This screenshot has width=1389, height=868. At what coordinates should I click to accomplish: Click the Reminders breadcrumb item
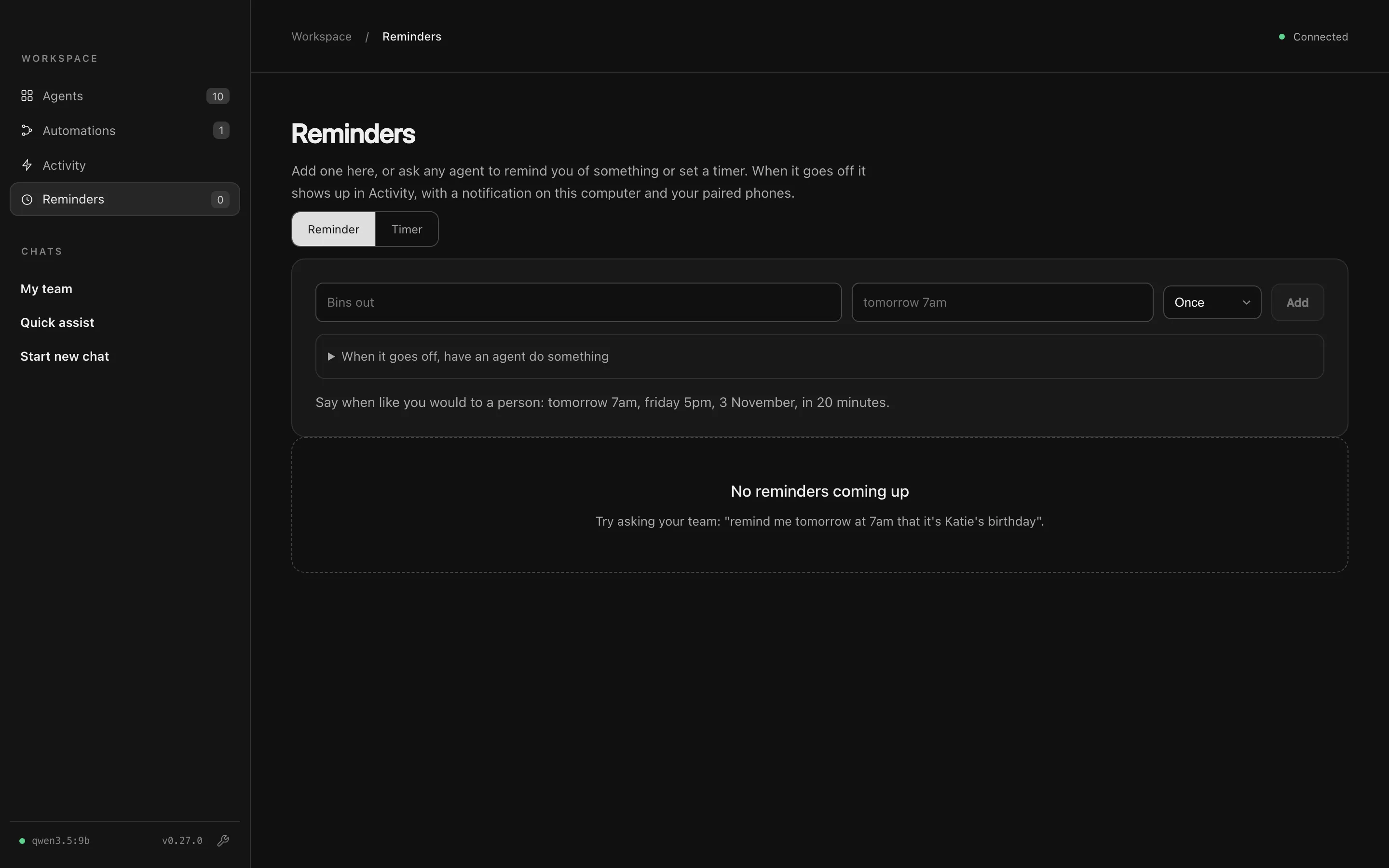point(411,37)
